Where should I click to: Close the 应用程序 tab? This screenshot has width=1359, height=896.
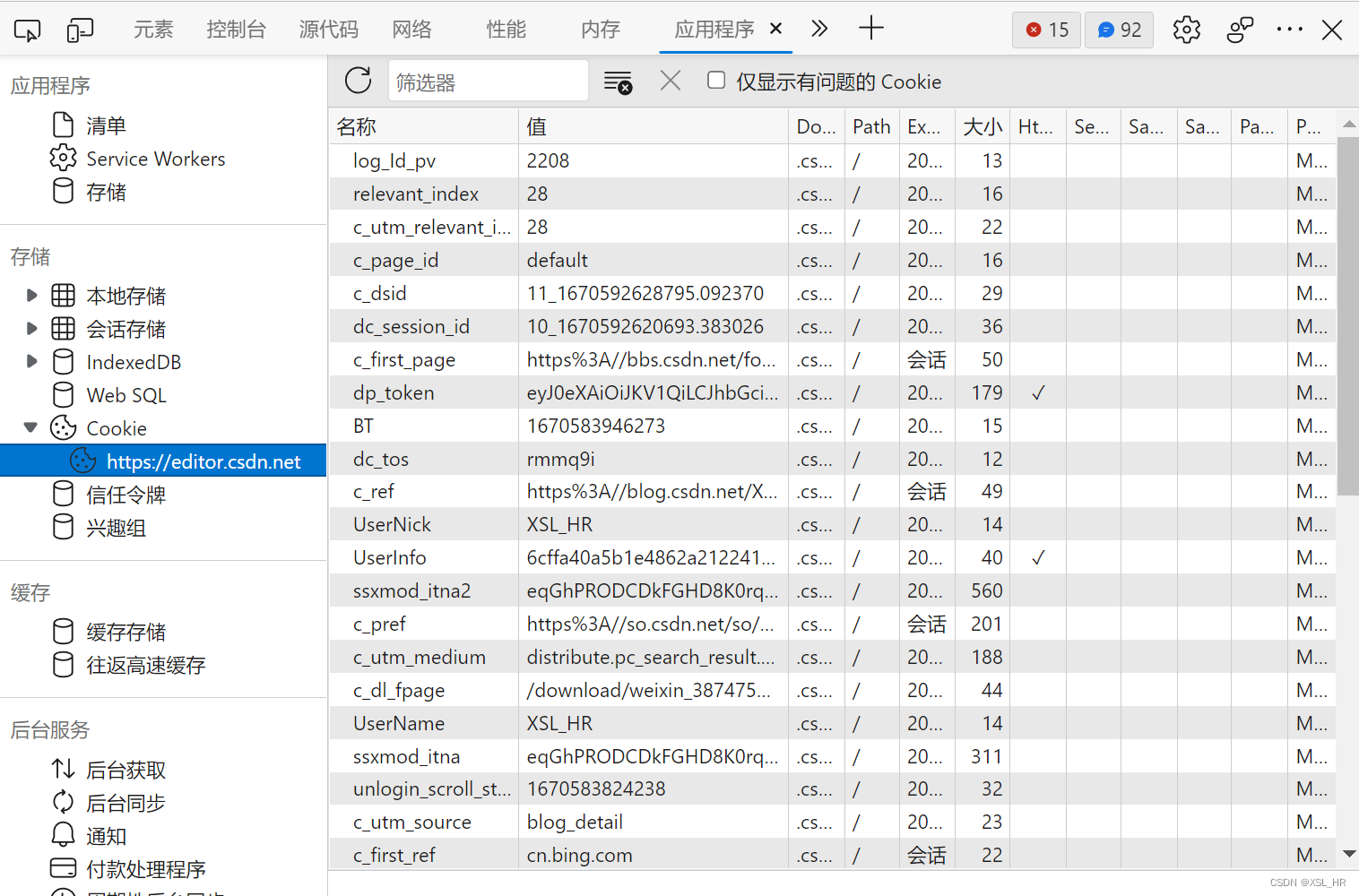point(776,29)
